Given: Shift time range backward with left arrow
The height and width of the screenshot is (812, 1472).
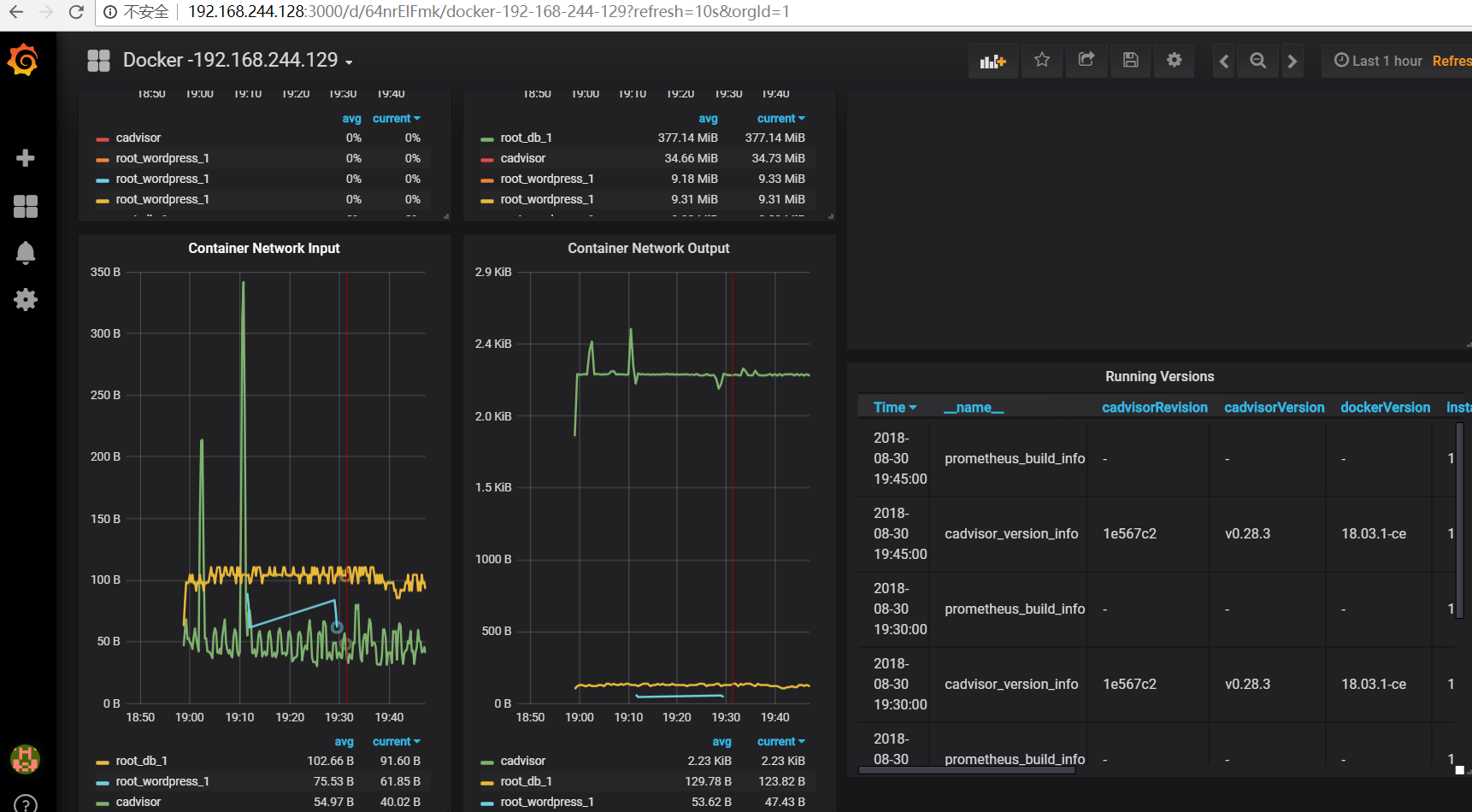Looking at the screenshot, I should (1224, 61).
